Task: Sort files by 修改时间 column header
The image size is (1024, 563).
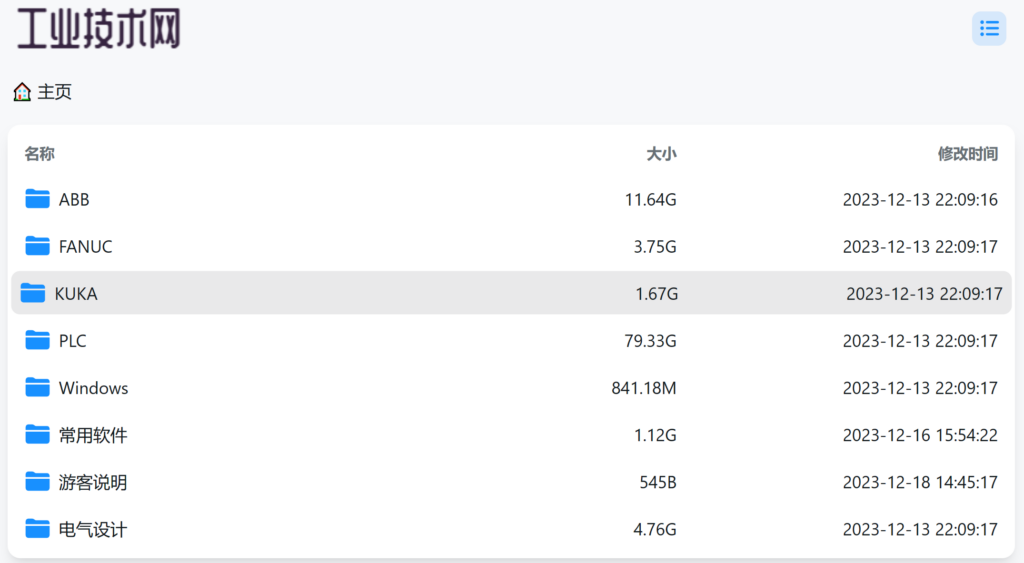Action: pyautogui.click(x=968, y=154)
